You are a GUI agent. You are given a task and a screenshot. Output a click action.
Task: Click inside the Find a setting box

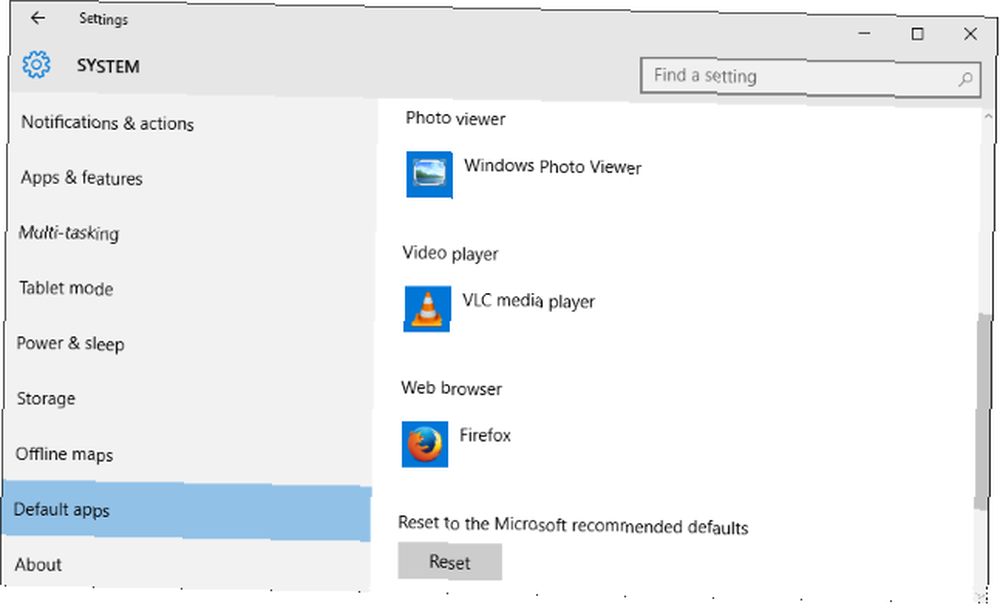[x=811, y=77]
